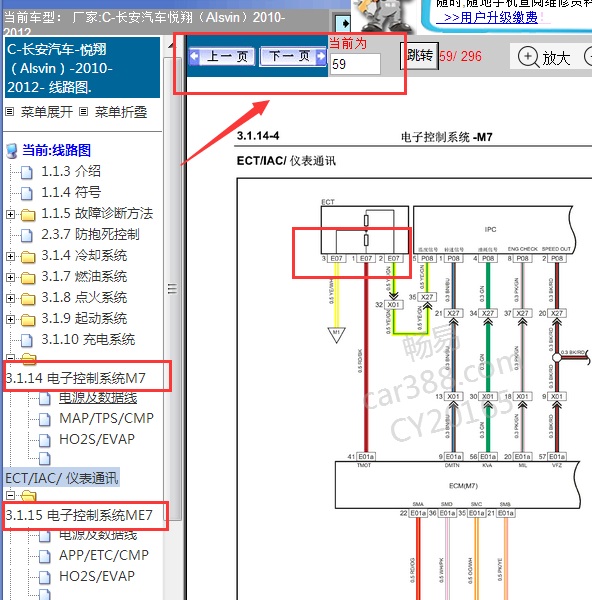The width and height of the screenshot is (592, 600).
Task: Expand the 3.1.7 燃油系统 folder
Action: click(x=10, y=277)
